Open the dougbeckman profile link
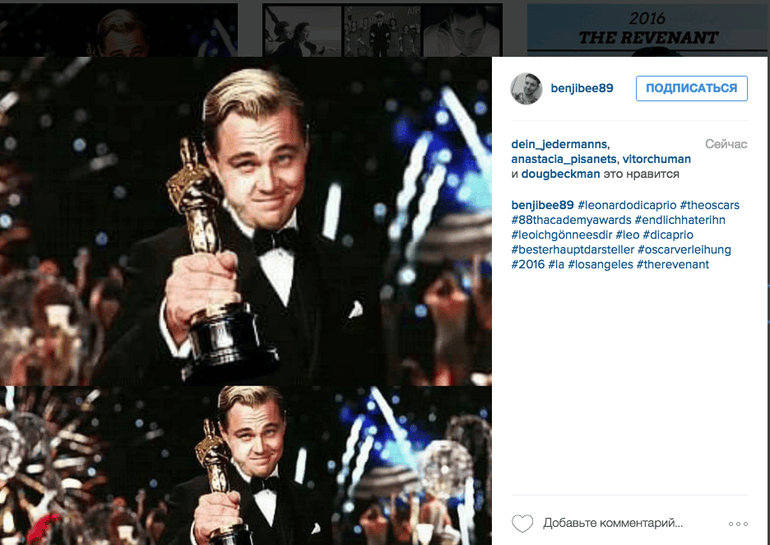Viewport: 770px width, 545px height. [x=560, y=174]
